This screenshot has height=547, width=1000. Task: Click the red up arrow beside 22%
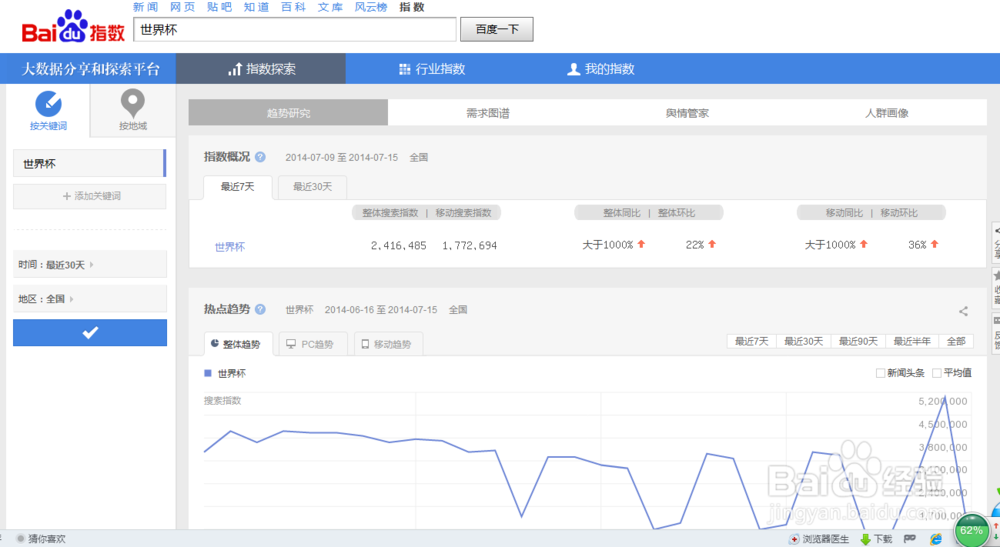[x=712, y=244]
